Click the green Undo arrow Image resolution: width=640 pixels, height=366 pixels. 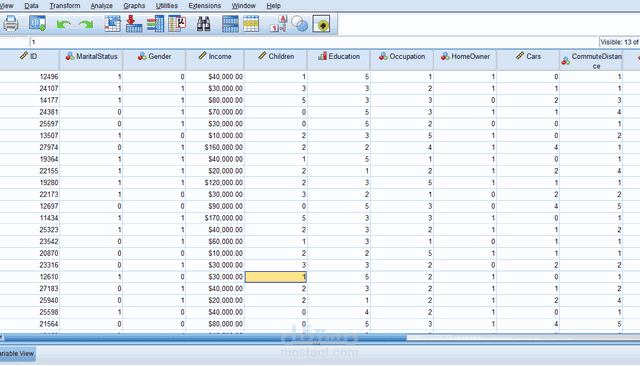pyautogui.click(x=64, y=24)
